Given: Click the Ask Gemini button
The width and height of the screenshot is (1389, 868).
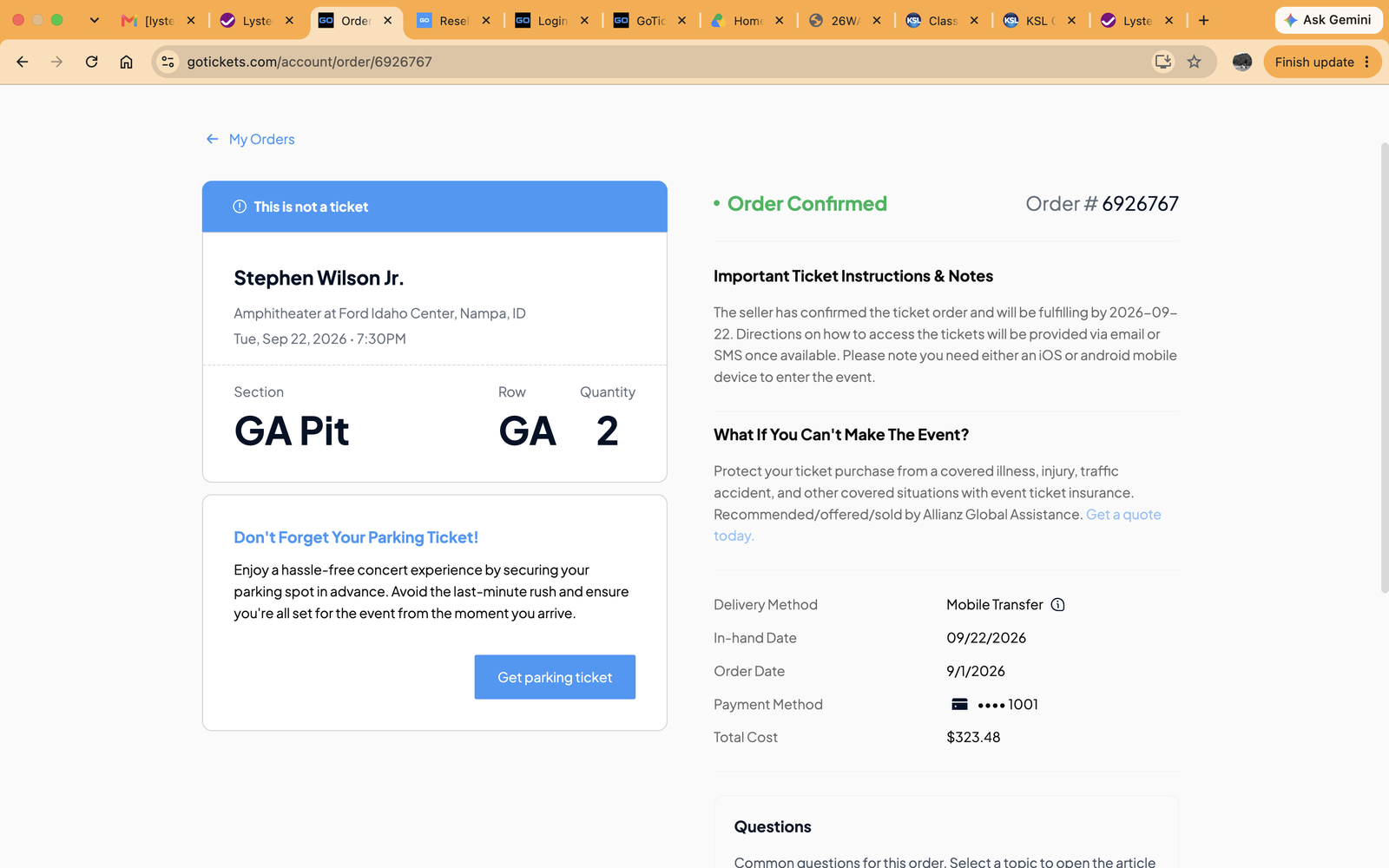Looking at the screenshot, I should (x=1328, y=20).
